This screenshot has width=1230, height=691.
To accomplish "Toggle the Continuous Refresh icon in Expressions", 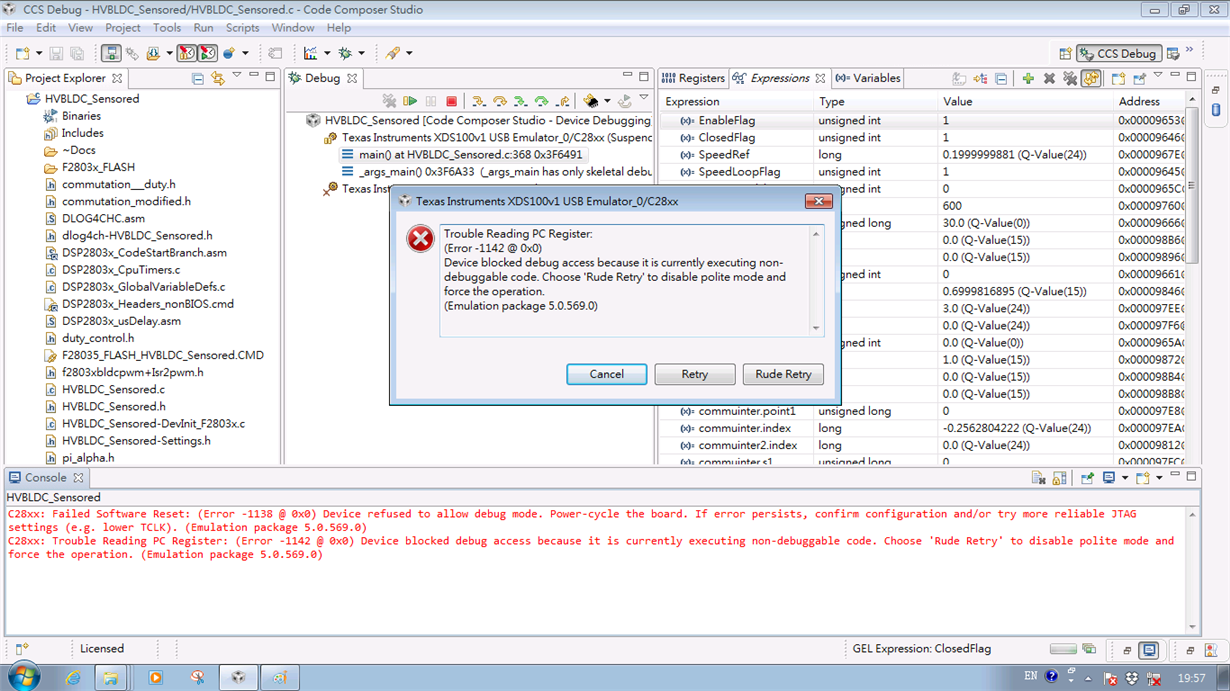I will [1091, 78].
